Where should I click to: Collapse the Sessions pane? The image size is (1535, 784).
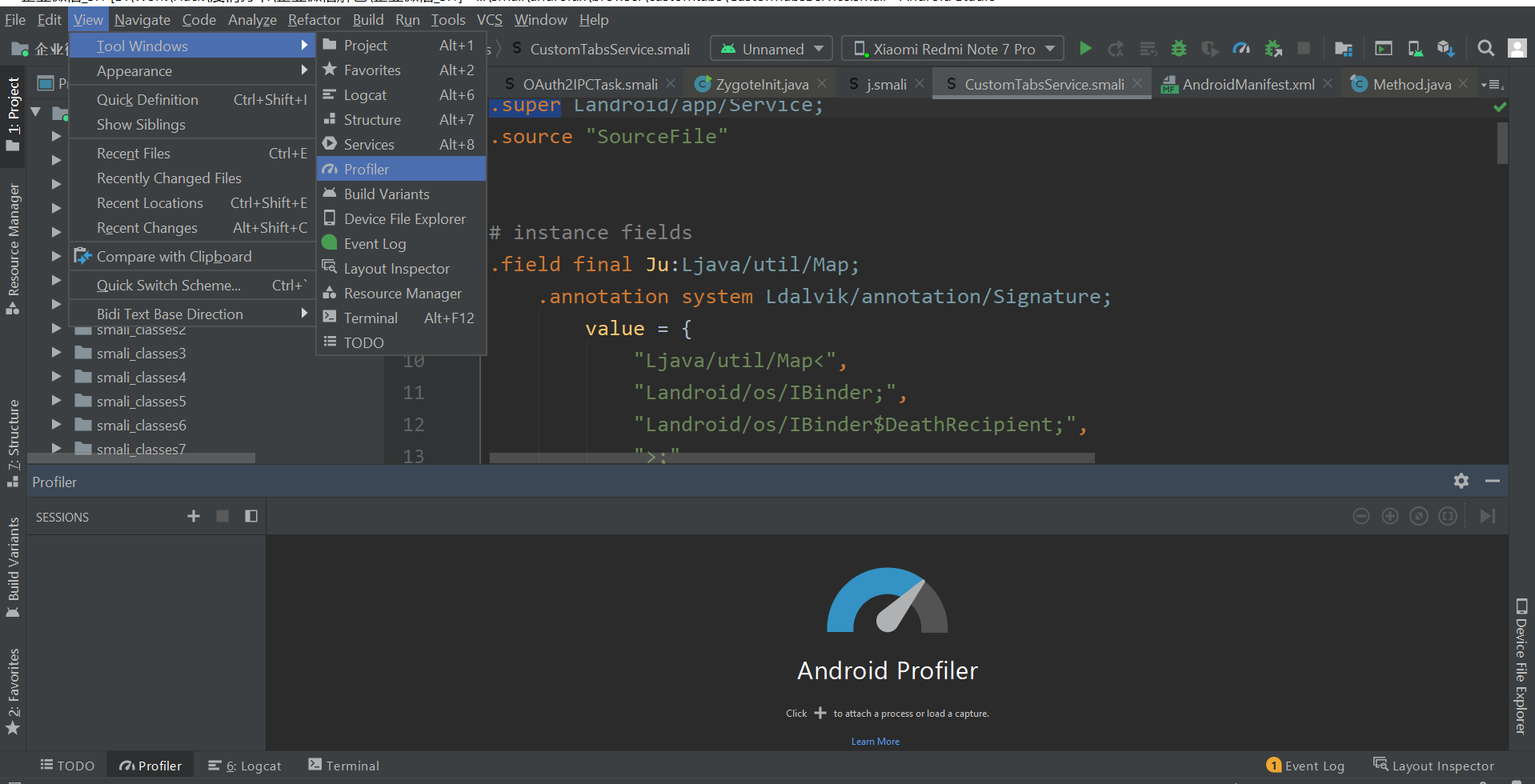point(251,516)
